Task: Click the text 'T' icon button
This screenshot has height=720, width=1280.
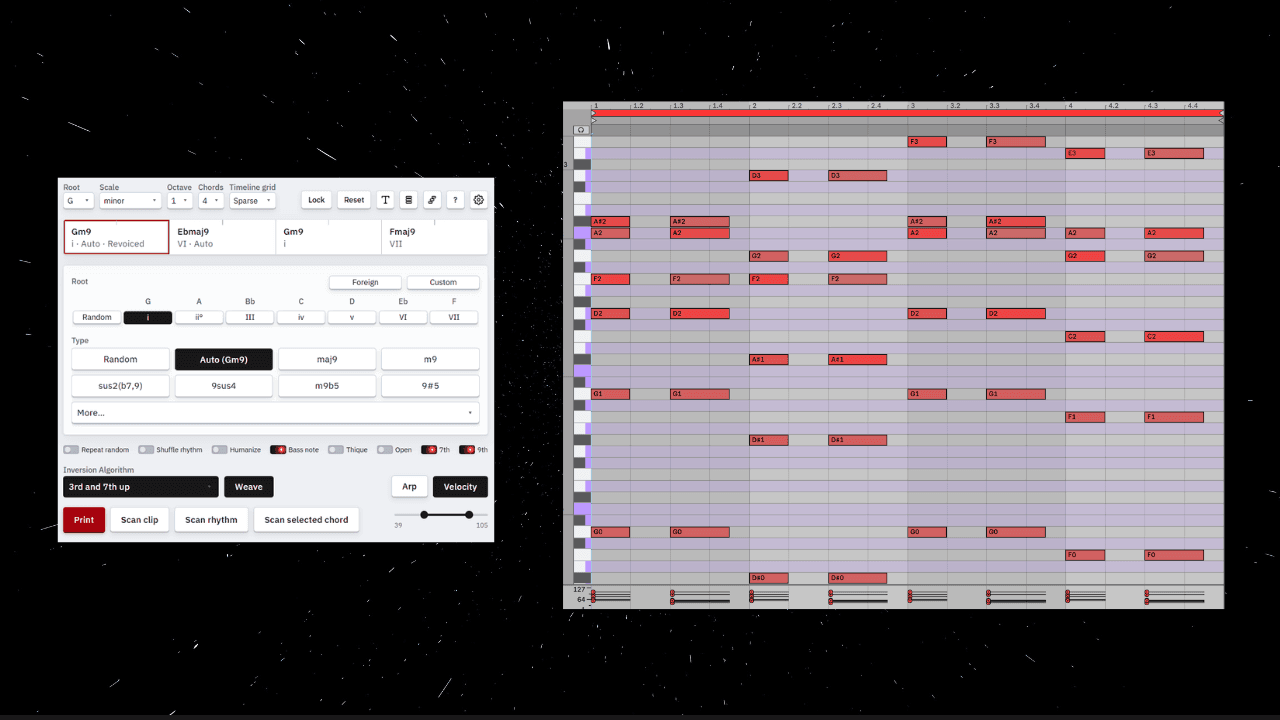Action: [x=386, y=200]
